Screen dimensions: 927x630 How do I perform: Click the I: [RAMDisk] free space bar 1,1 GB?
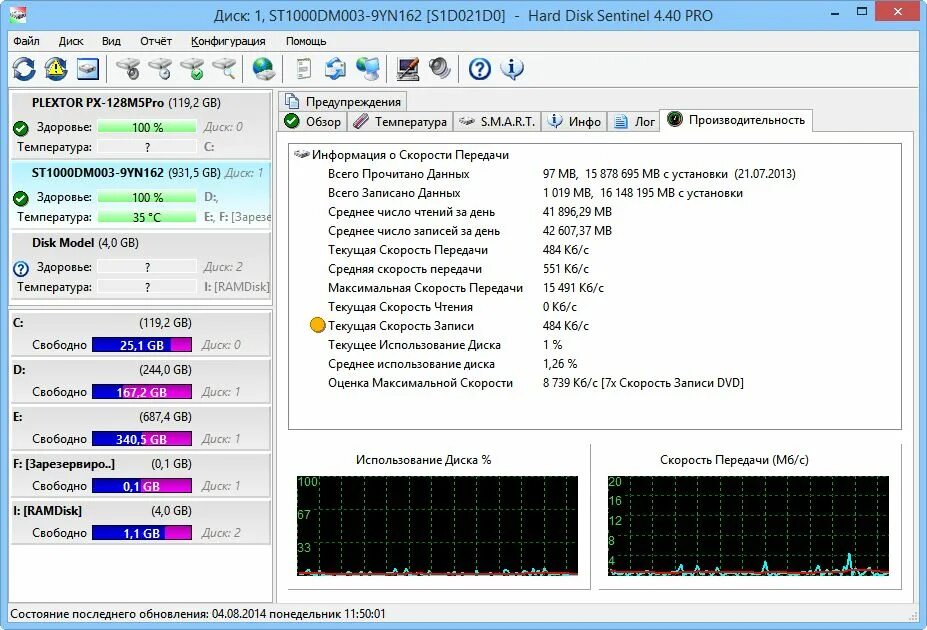coord(142,532)
